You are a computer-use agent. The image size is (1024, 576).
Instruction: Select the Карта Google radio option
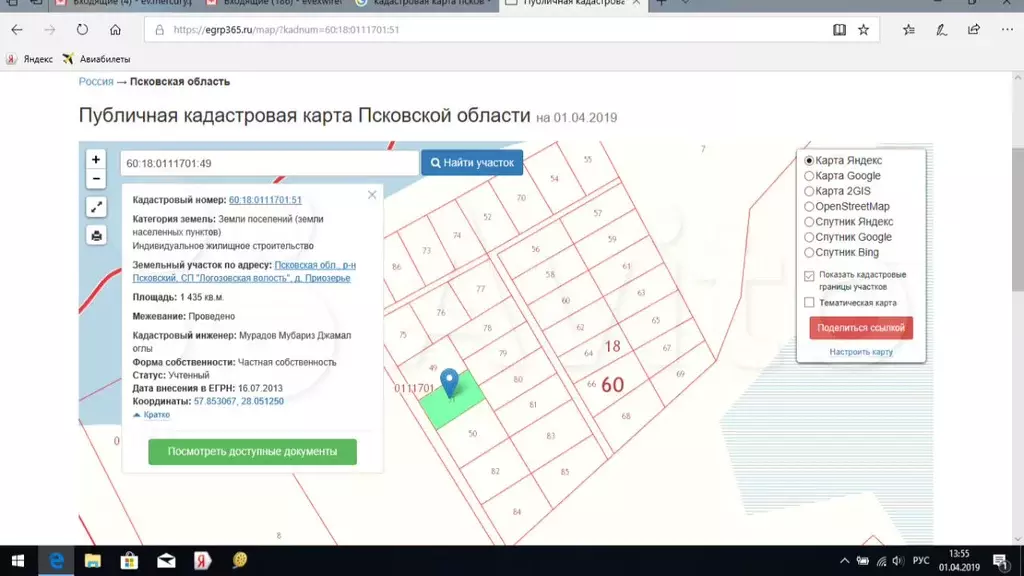810,176
